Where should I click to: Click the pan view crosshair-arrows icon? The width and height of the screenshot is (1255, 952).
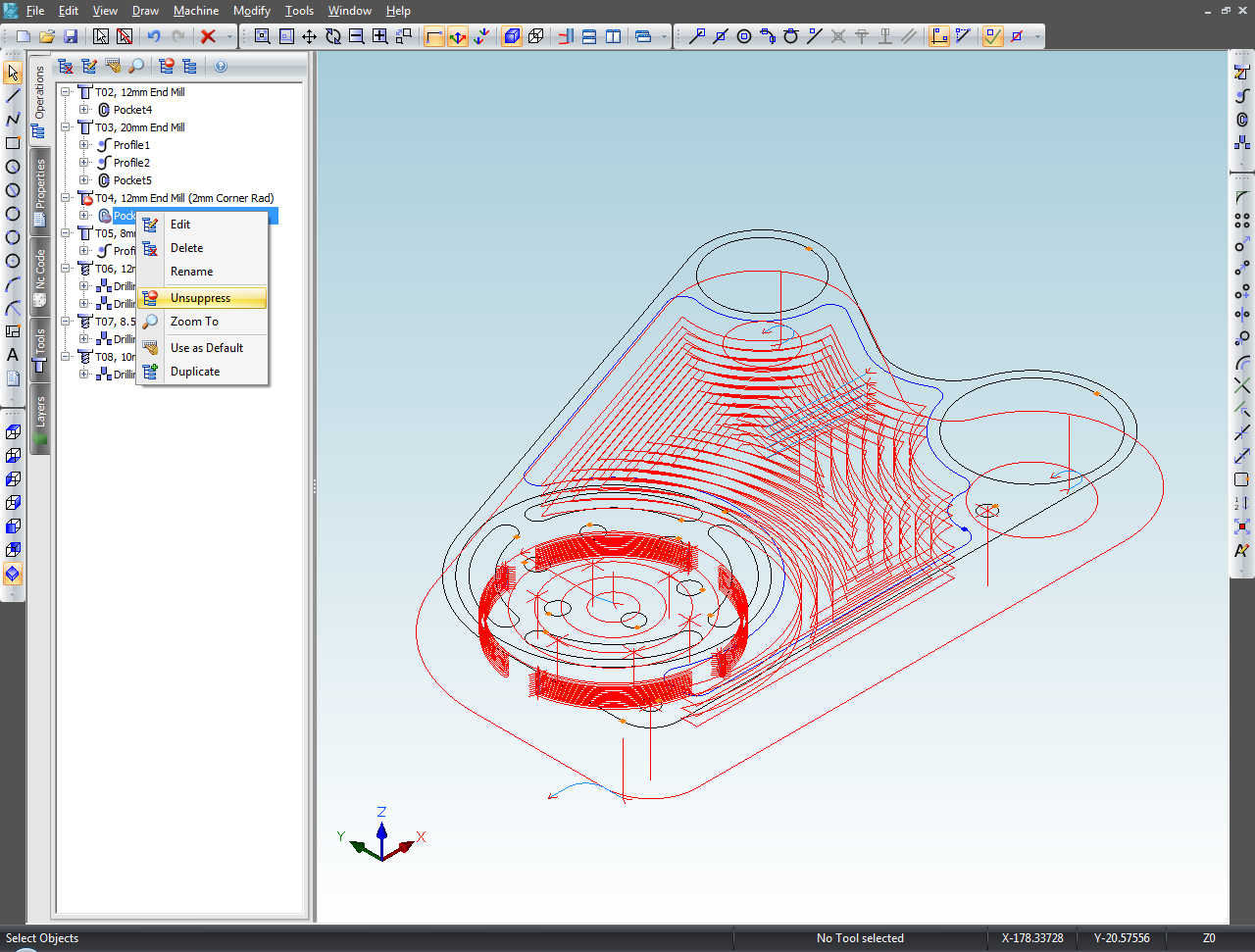click(x=309, y=36)
